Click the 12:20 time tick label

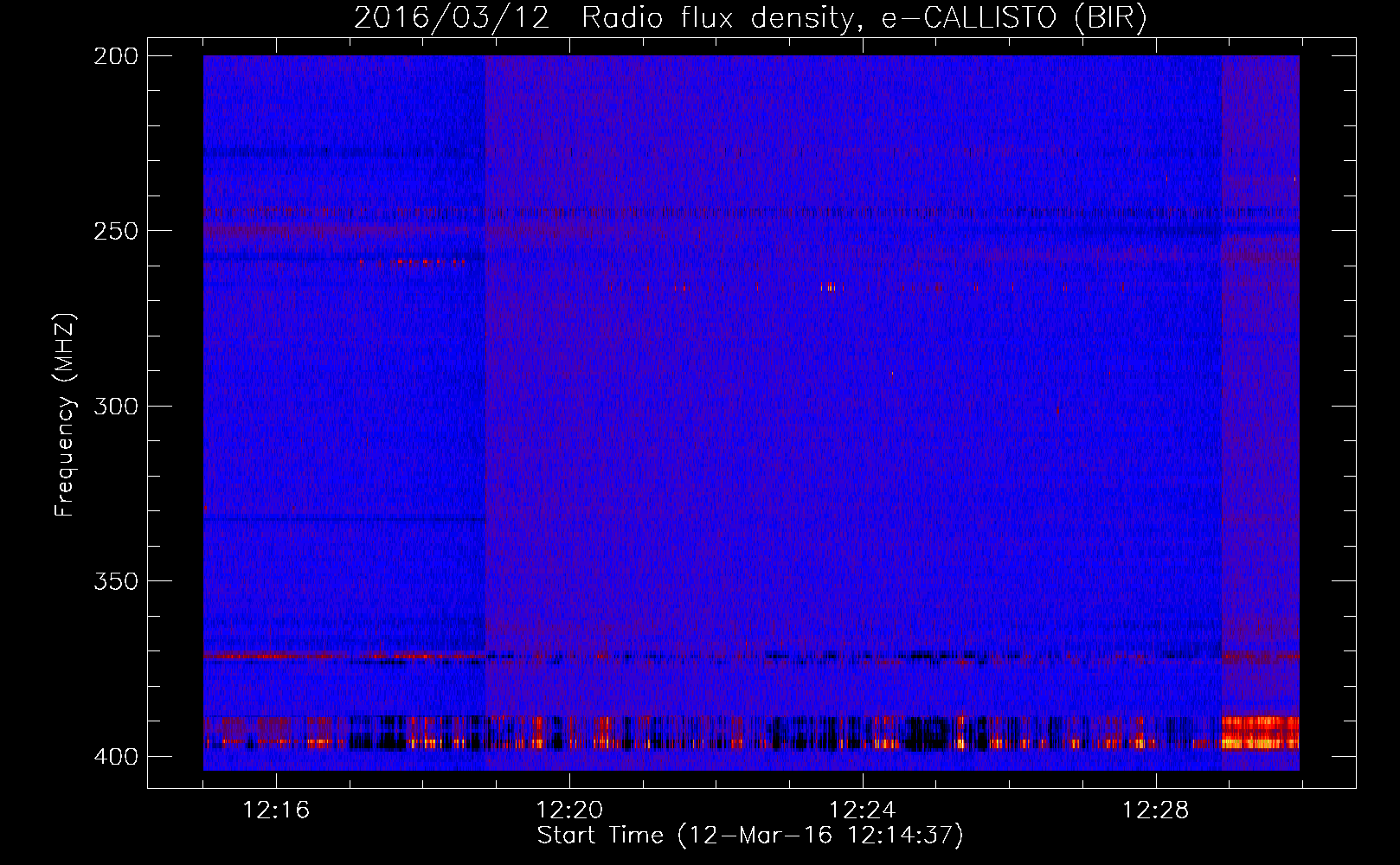click(569, 811)
